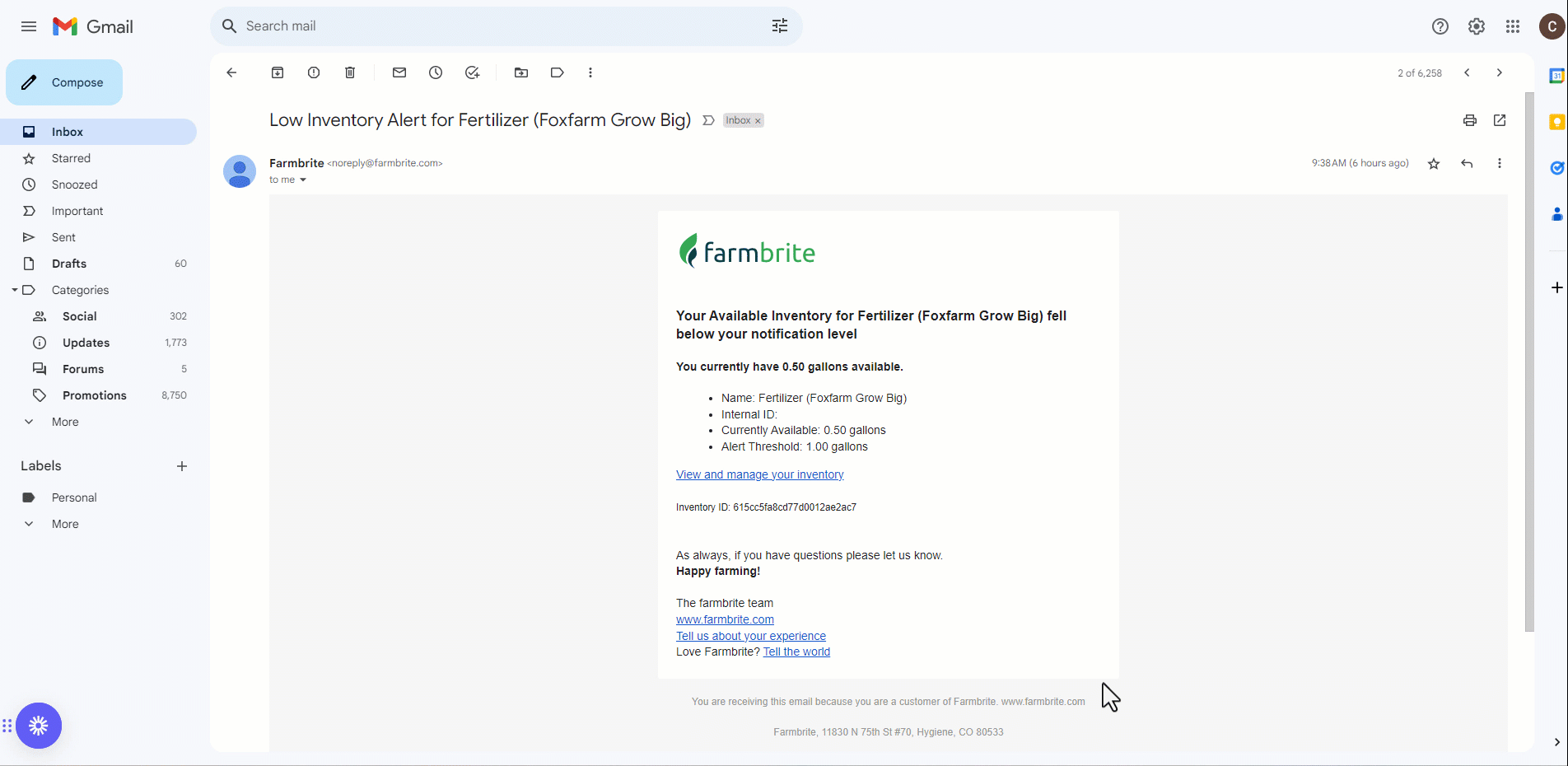Click the Farmbrite sender avatar
Viewport: 1568px width, 766px height.
click(240, 171)
